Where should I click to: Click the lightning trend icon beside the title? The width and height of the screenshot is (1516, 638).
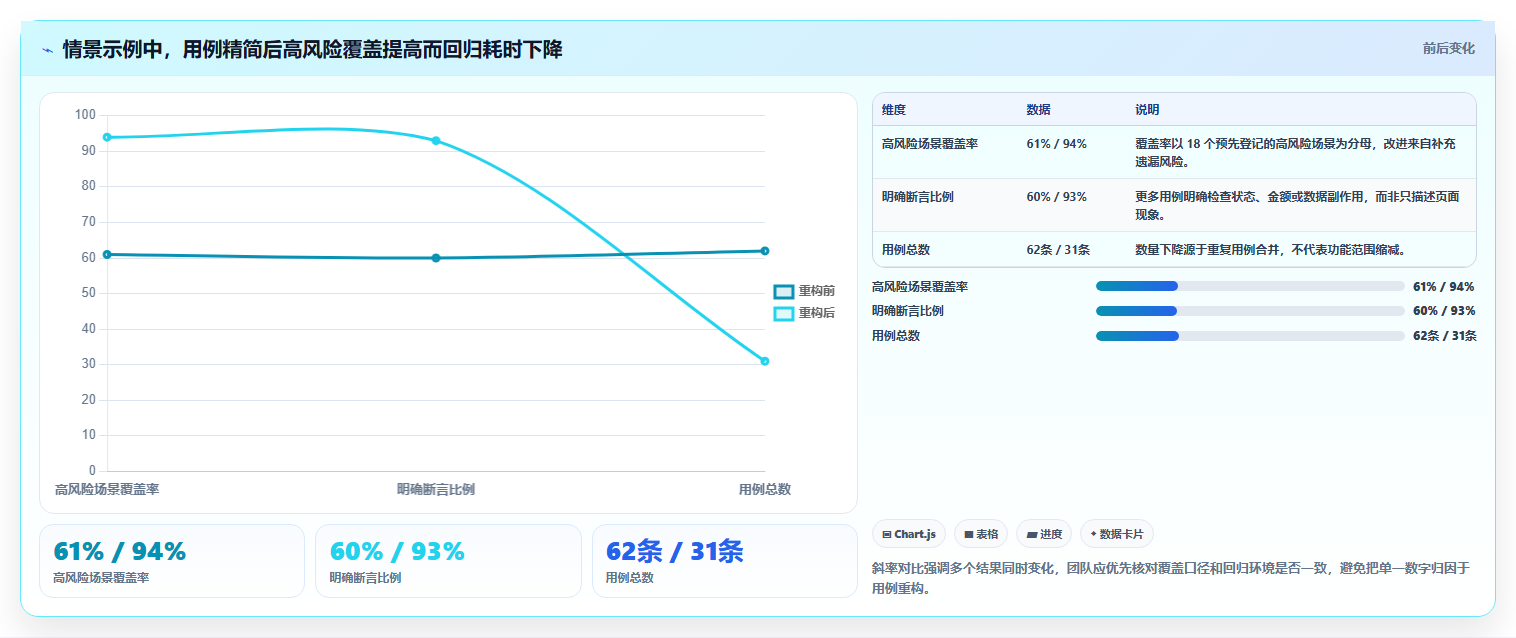coord(47,50)
